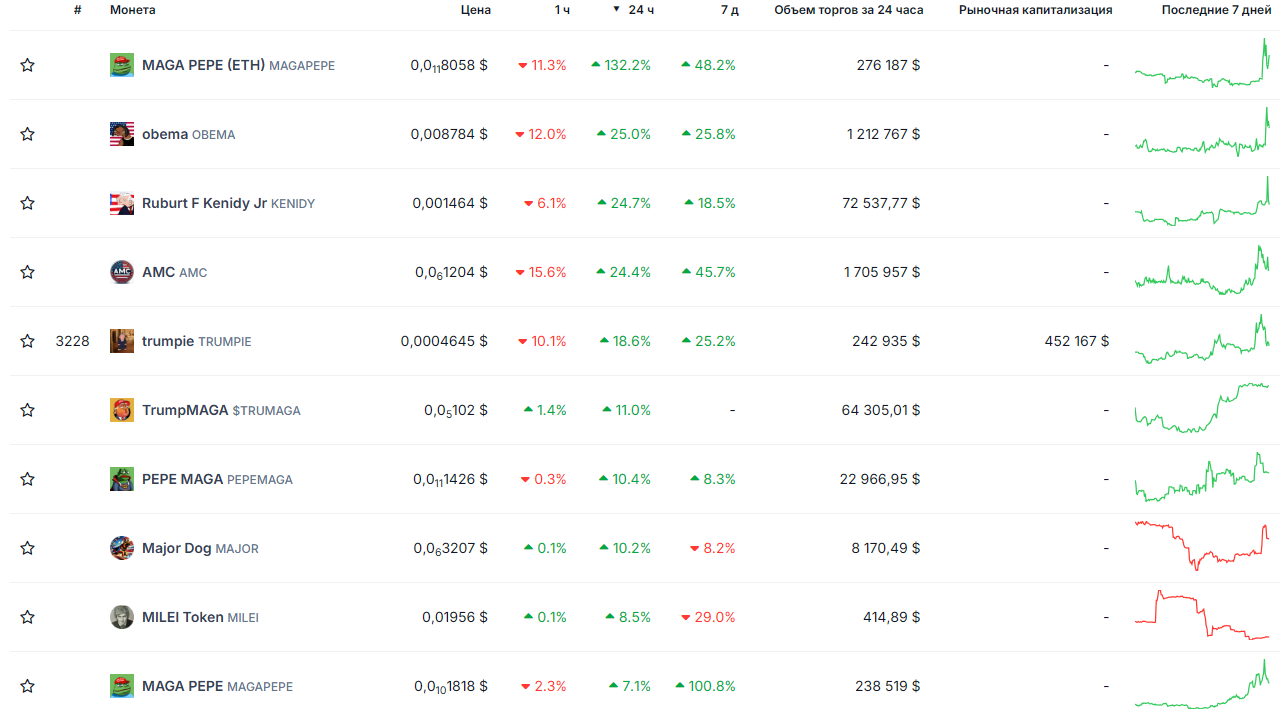The image size is (1288, 718).
Task: Open the red 7-day sparkline for Major Dog
Action: click(x=1202, y=546)
